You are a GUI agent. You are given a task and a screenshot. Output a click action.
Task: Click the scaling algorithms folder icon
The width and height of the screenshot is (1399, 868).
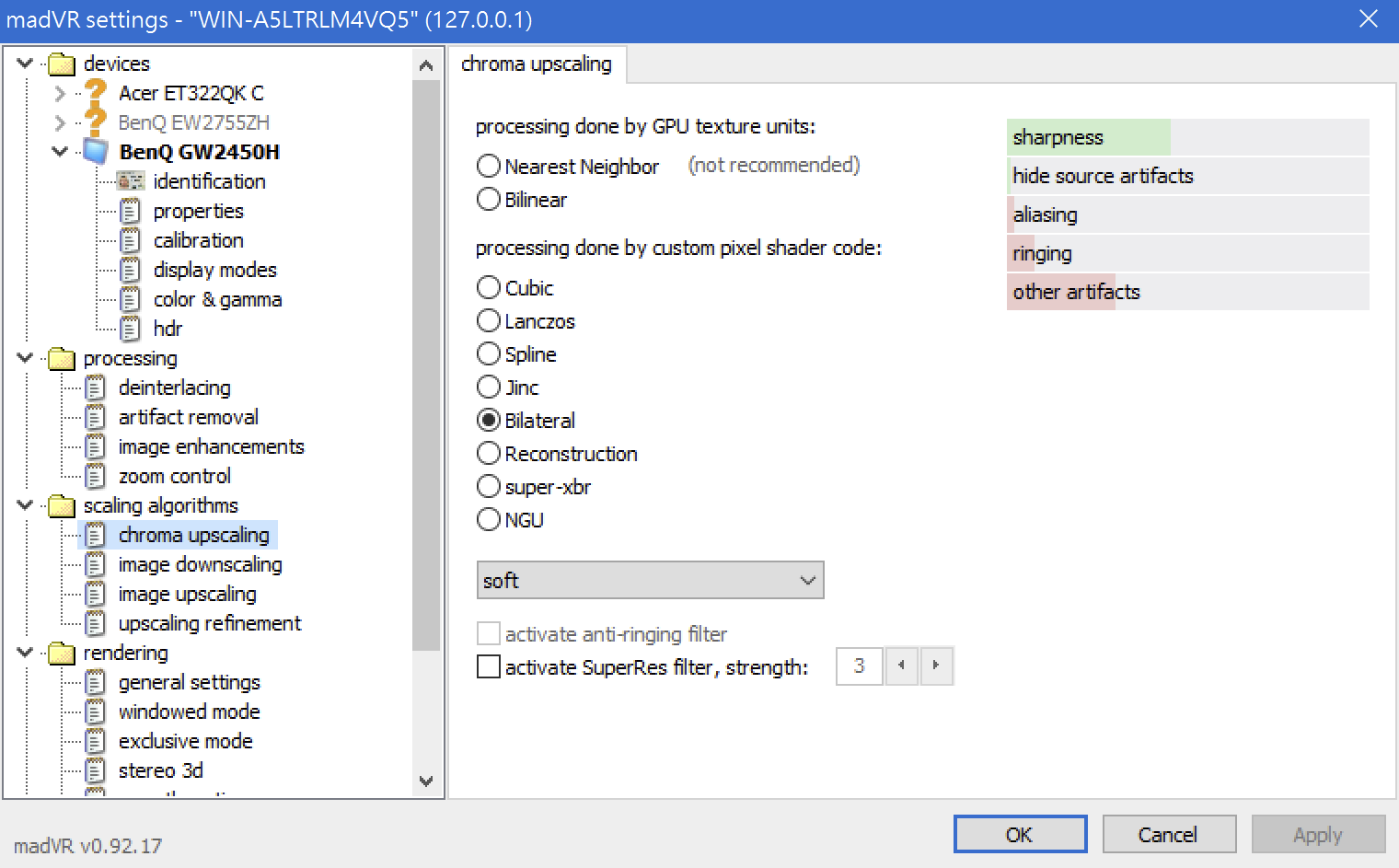(x=62, y=505)
